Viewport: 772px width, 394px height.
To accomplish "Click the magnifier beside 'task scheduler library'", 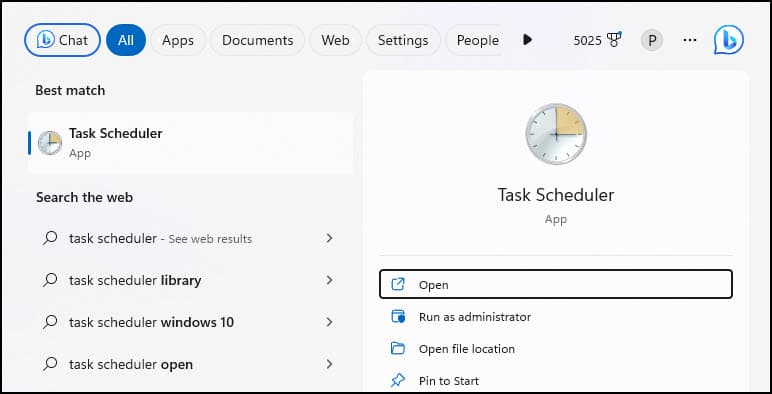I will (x=50, y=280).
